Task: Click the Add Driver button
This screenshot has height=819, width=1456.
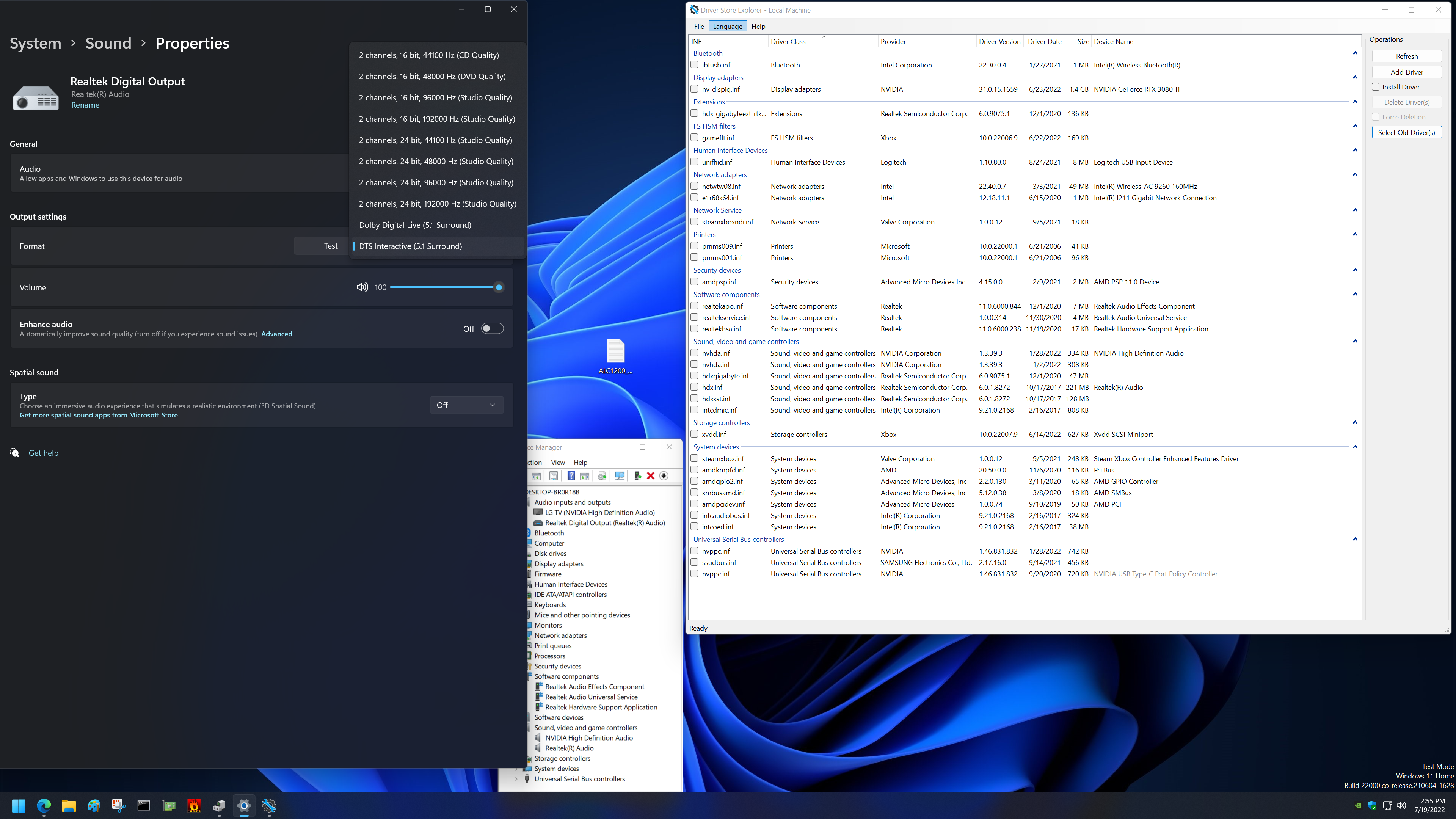Action: click(1406, 72)
